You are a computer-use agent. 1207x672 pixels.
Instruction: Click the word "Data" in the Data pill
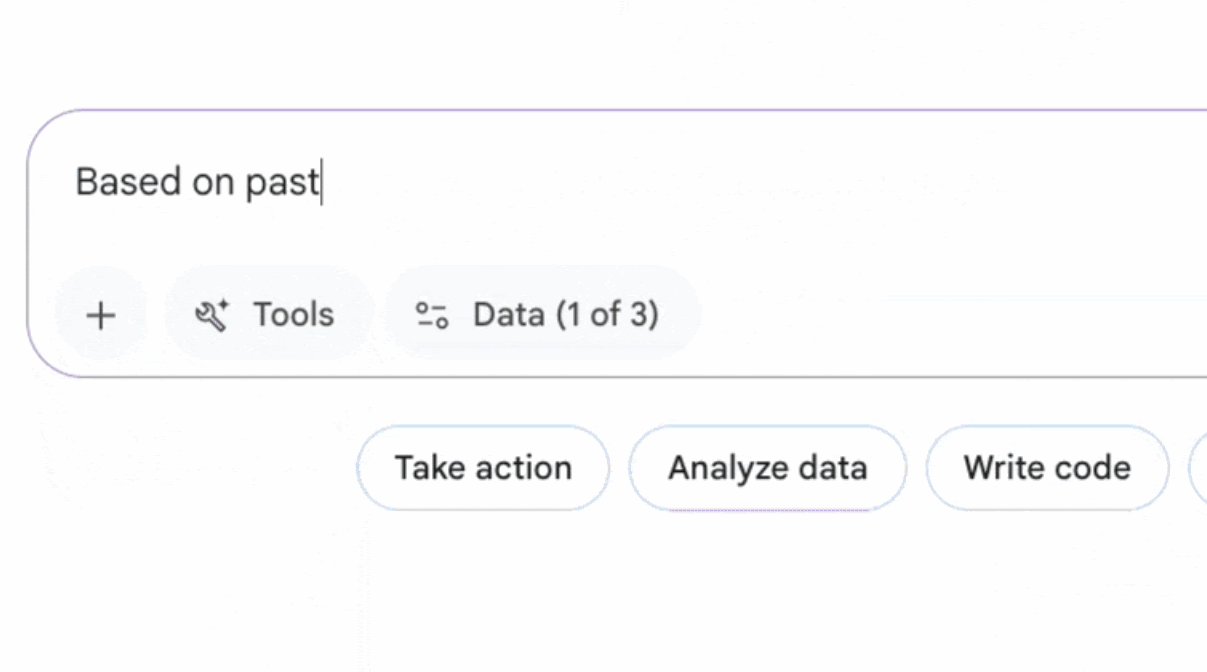[509, 315]
